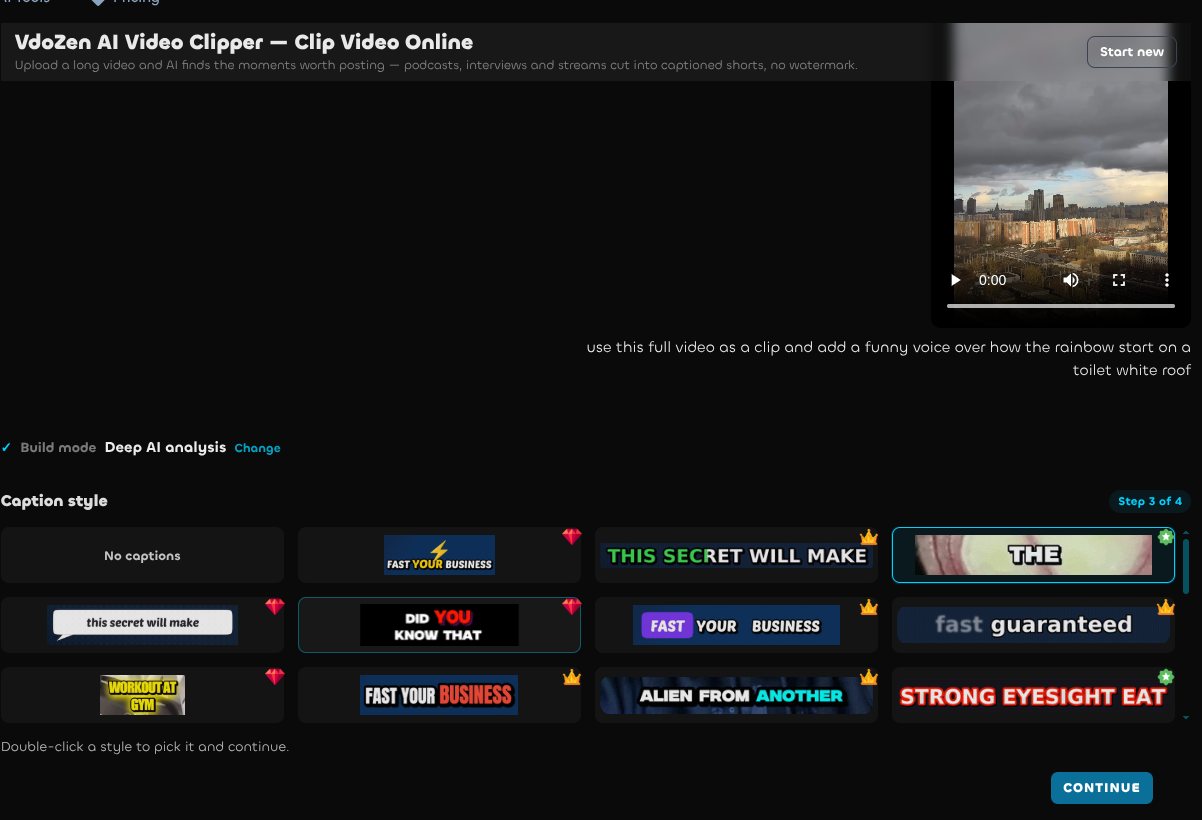Click the CONTINUE button
Screen dimensions: 1202x820
(x=1101, y=788)
